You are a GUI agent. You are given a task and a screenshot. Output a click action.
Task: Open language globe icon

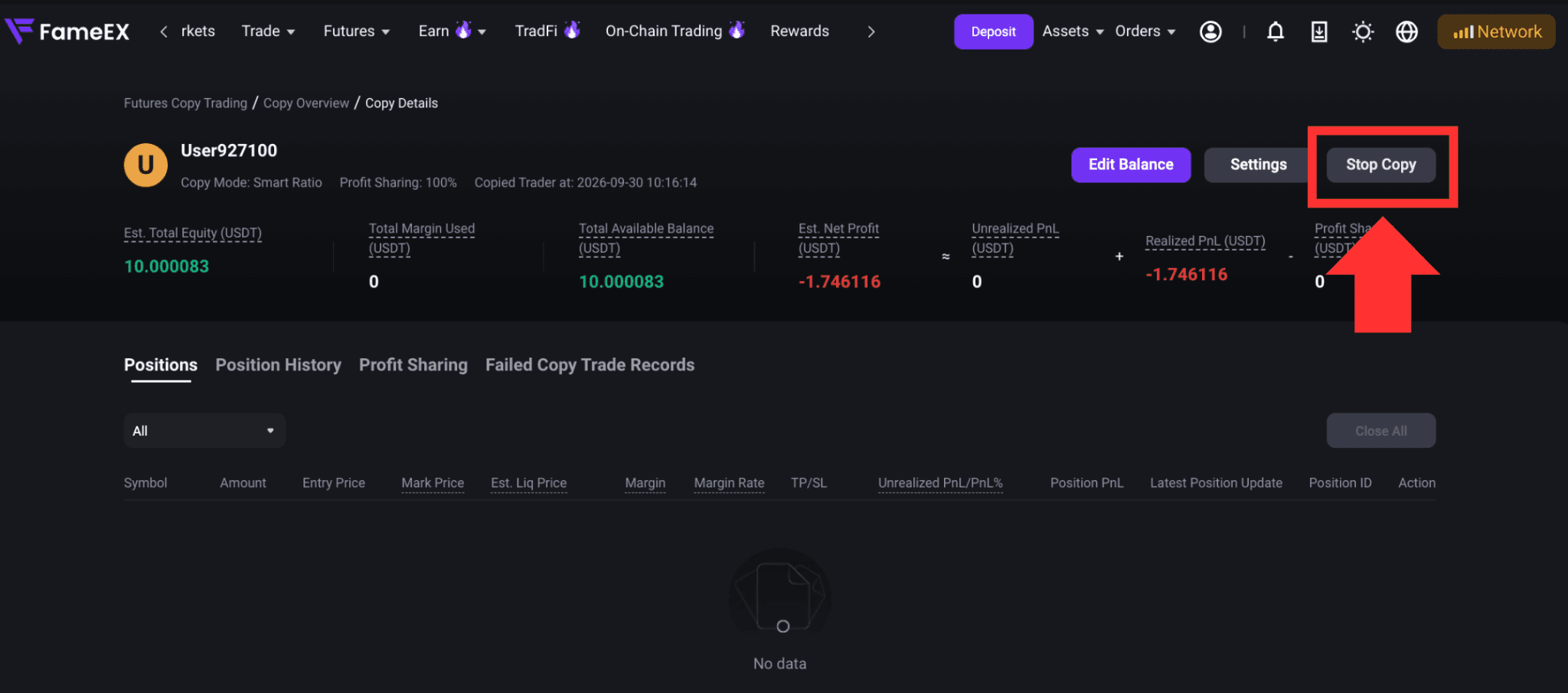tap(1406, 31)
